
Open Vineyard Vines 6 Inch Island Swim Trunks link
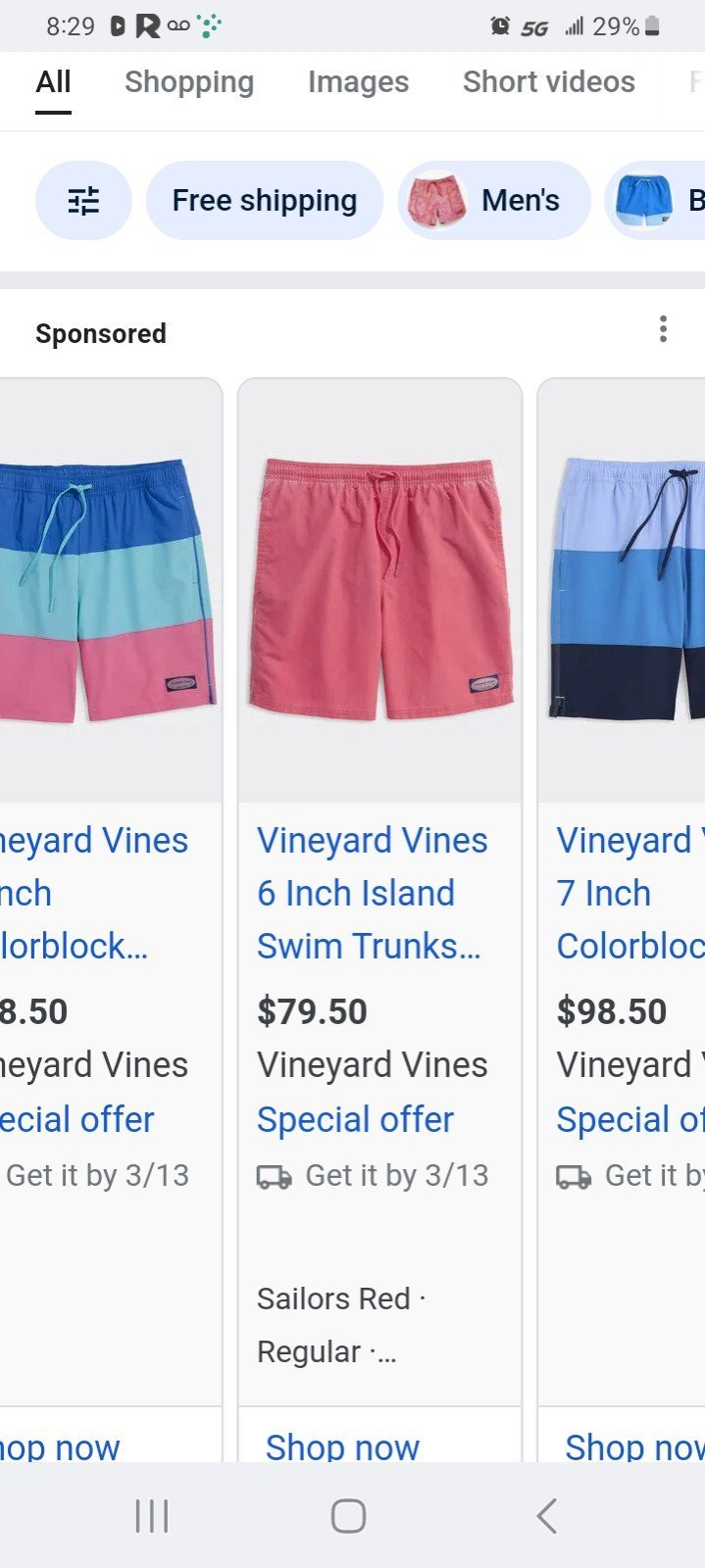(x=373, y=894)
